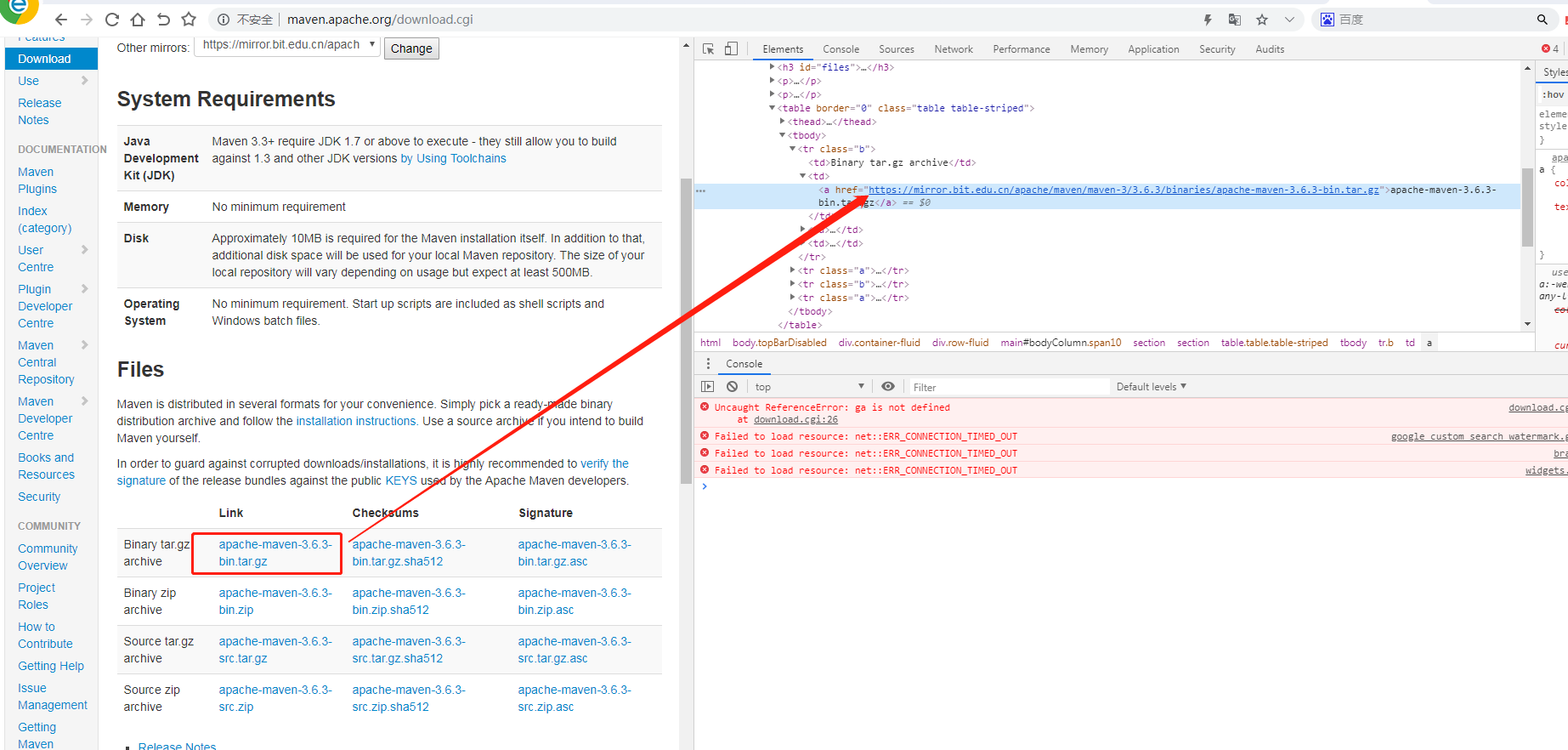
Task: Click the Baidu paw icon in search box
Action: pos(1327,20)
